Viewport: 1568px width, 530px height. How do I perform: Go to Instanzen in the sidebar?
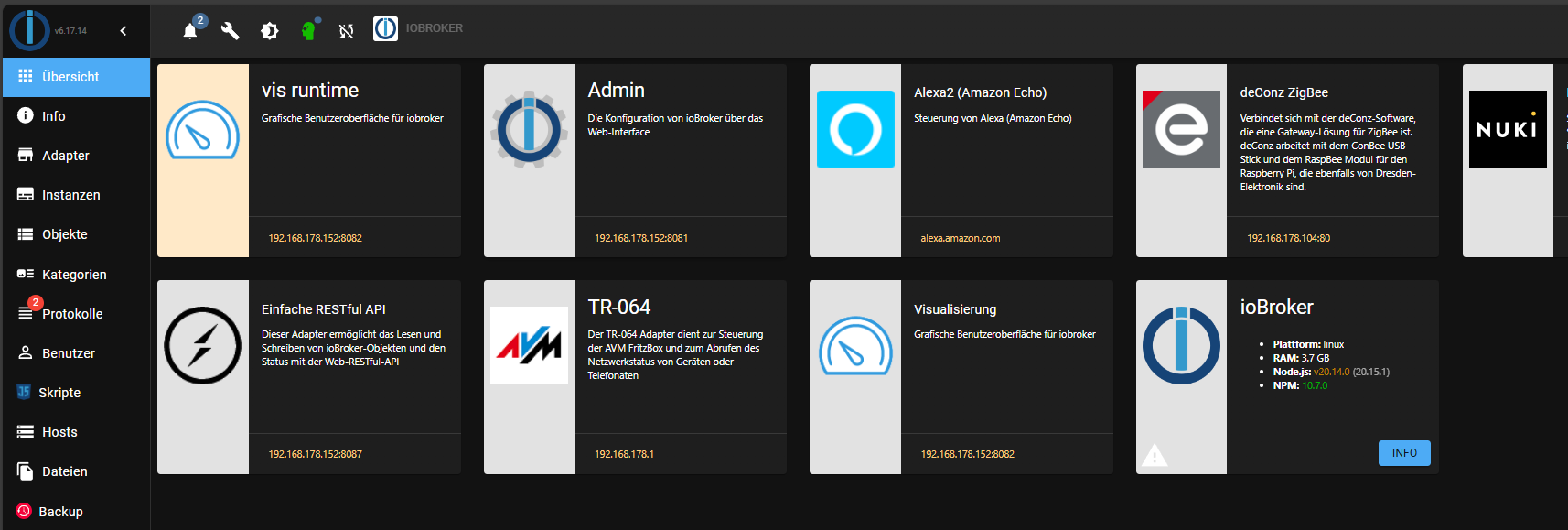click(x=70, y=195)
